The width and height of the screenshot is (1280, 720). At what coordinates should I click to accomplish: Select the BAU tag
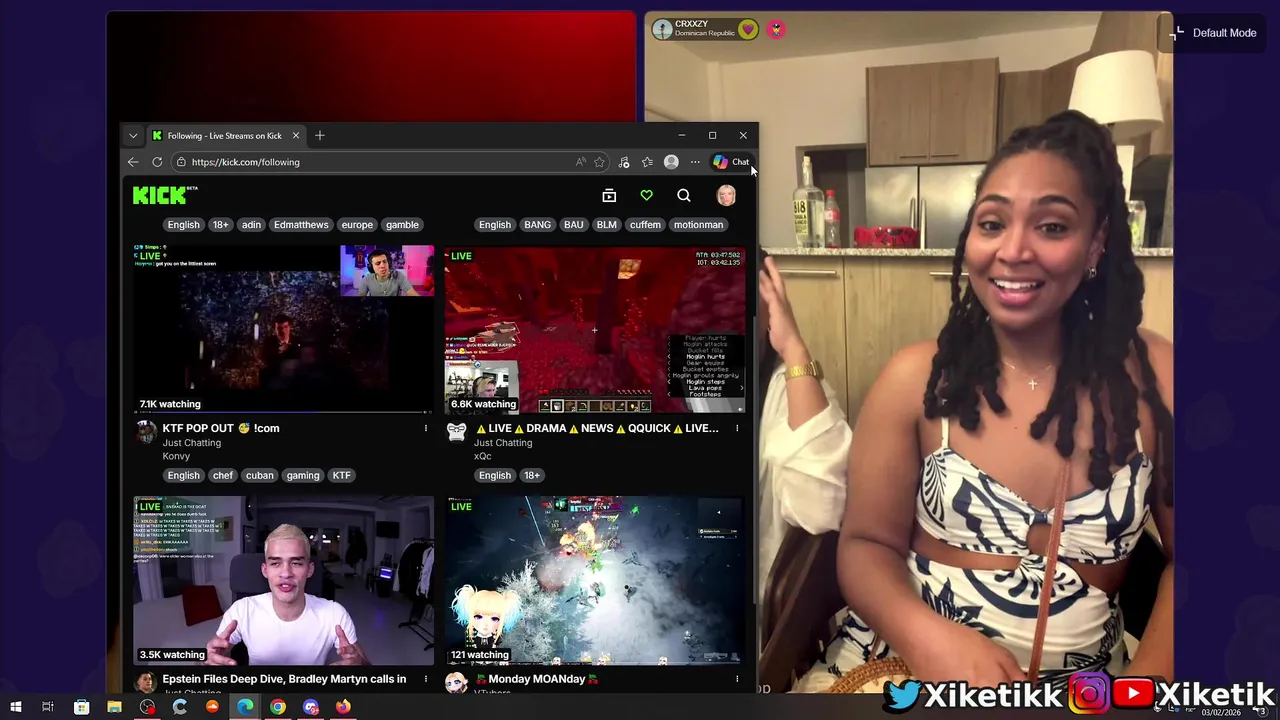[x=573, y=225]
